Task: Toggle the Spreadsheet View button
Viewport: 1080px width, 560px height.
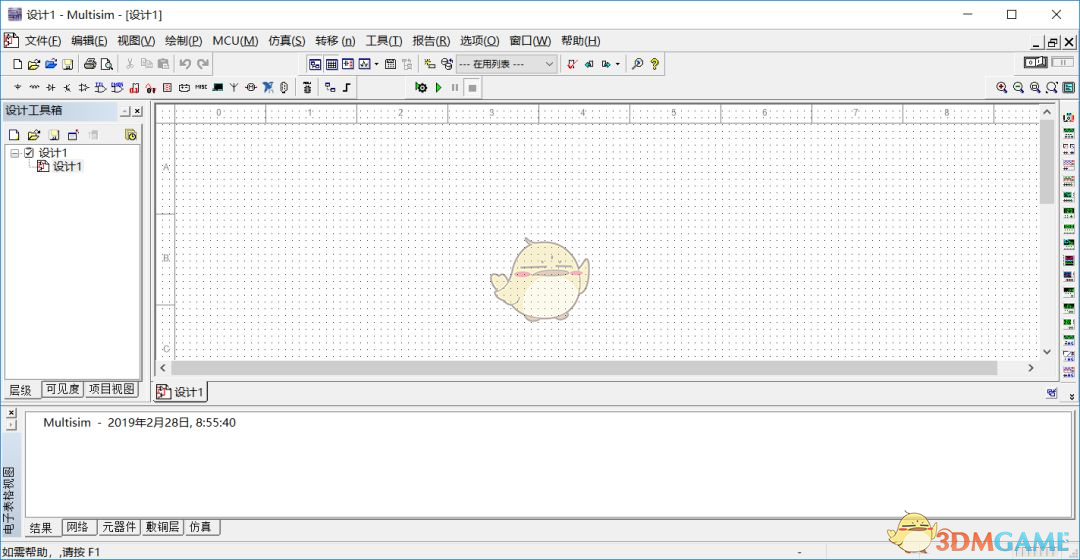Action: point(331,64)
